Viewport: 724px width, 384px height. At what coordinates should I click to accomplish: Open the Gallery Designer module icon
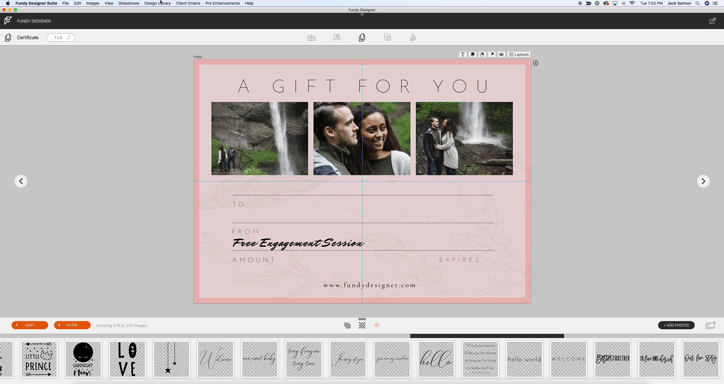coord(337,37)
